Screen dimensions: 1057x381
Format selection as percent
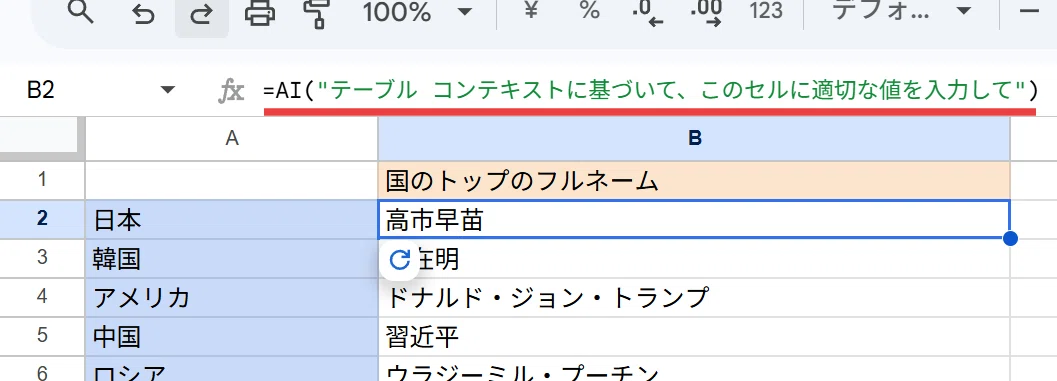(x=589, y=11)
